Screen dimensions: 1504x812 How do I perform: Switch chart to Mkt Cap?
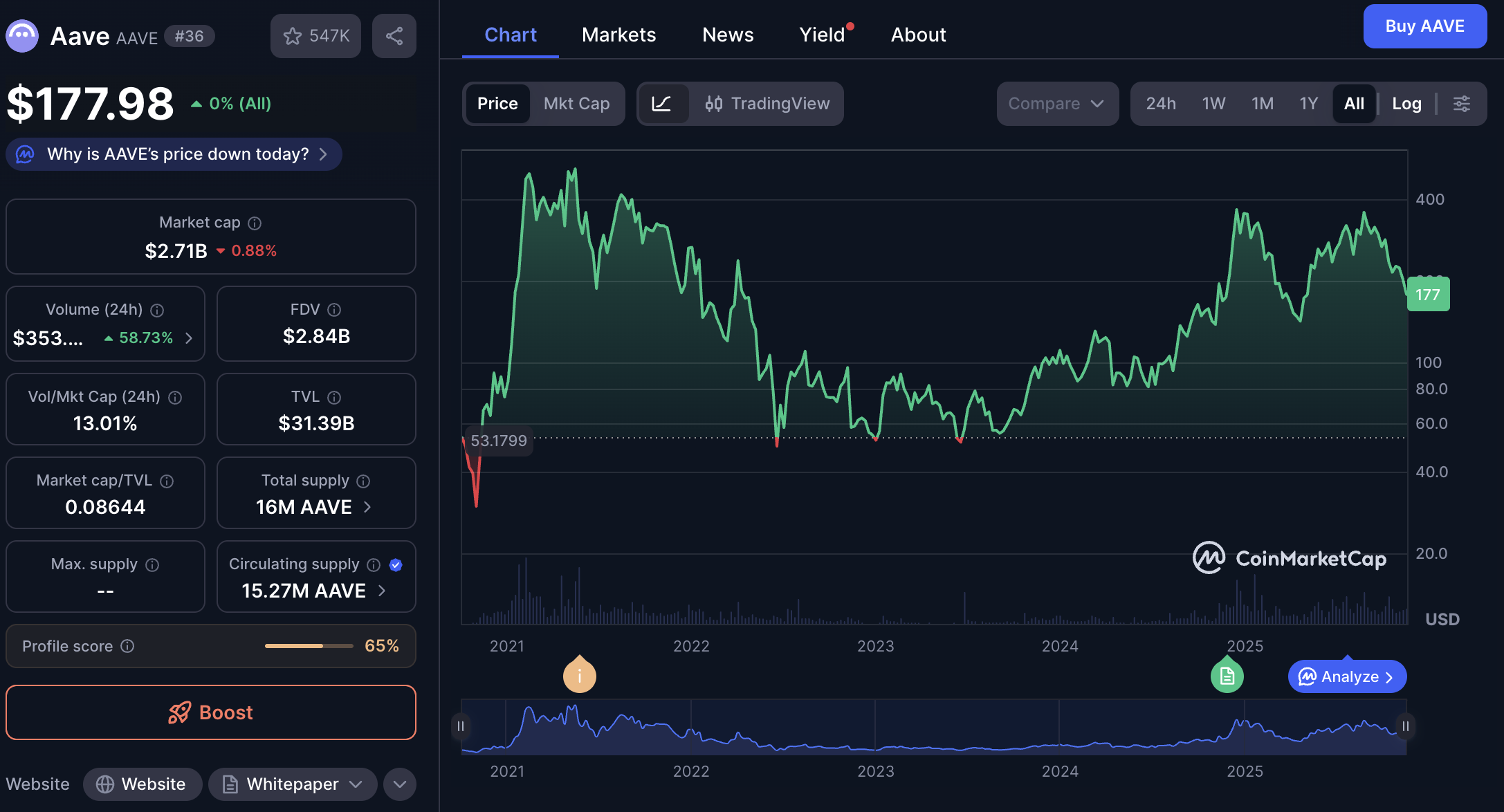[576, 104]
